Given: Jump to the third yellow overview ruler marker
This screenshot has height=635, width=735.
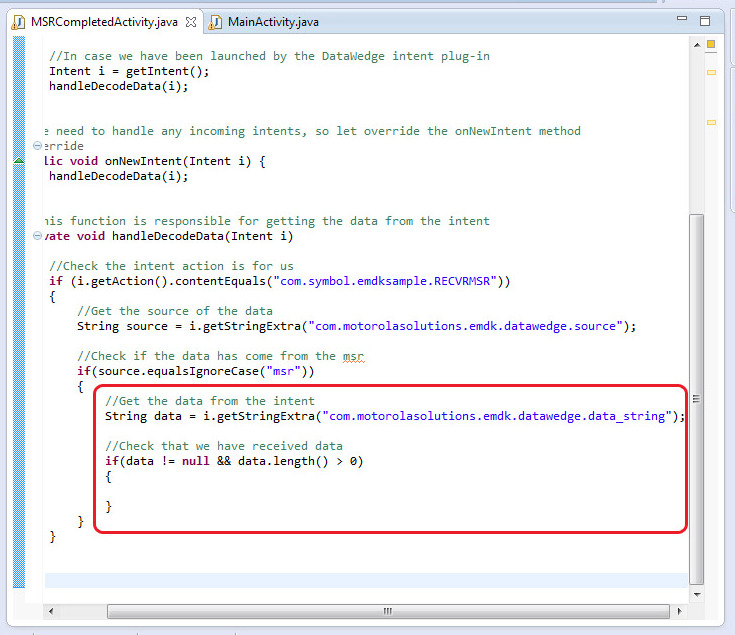Looking at the screenshot, I should (711, 122).
